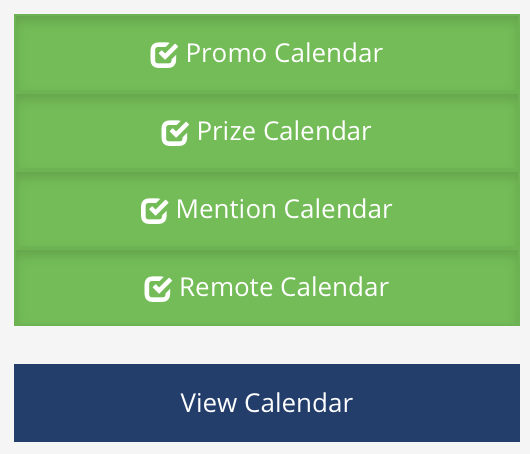Deselect the green Promo Calendar row
Viewport: 530px width, 454px height.
(267, 54)
